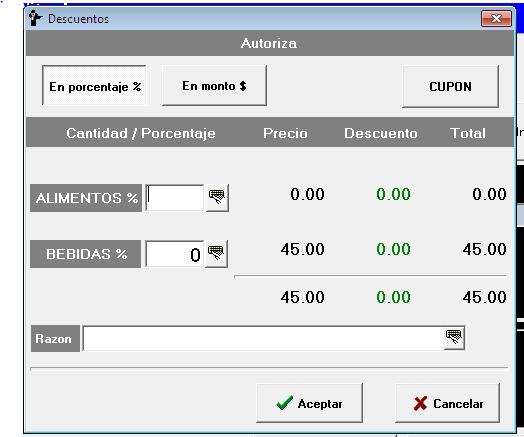Open on-screen keyboard for Razon field
The height and width of the screenshot is (437, 524).
pos(454,338)
